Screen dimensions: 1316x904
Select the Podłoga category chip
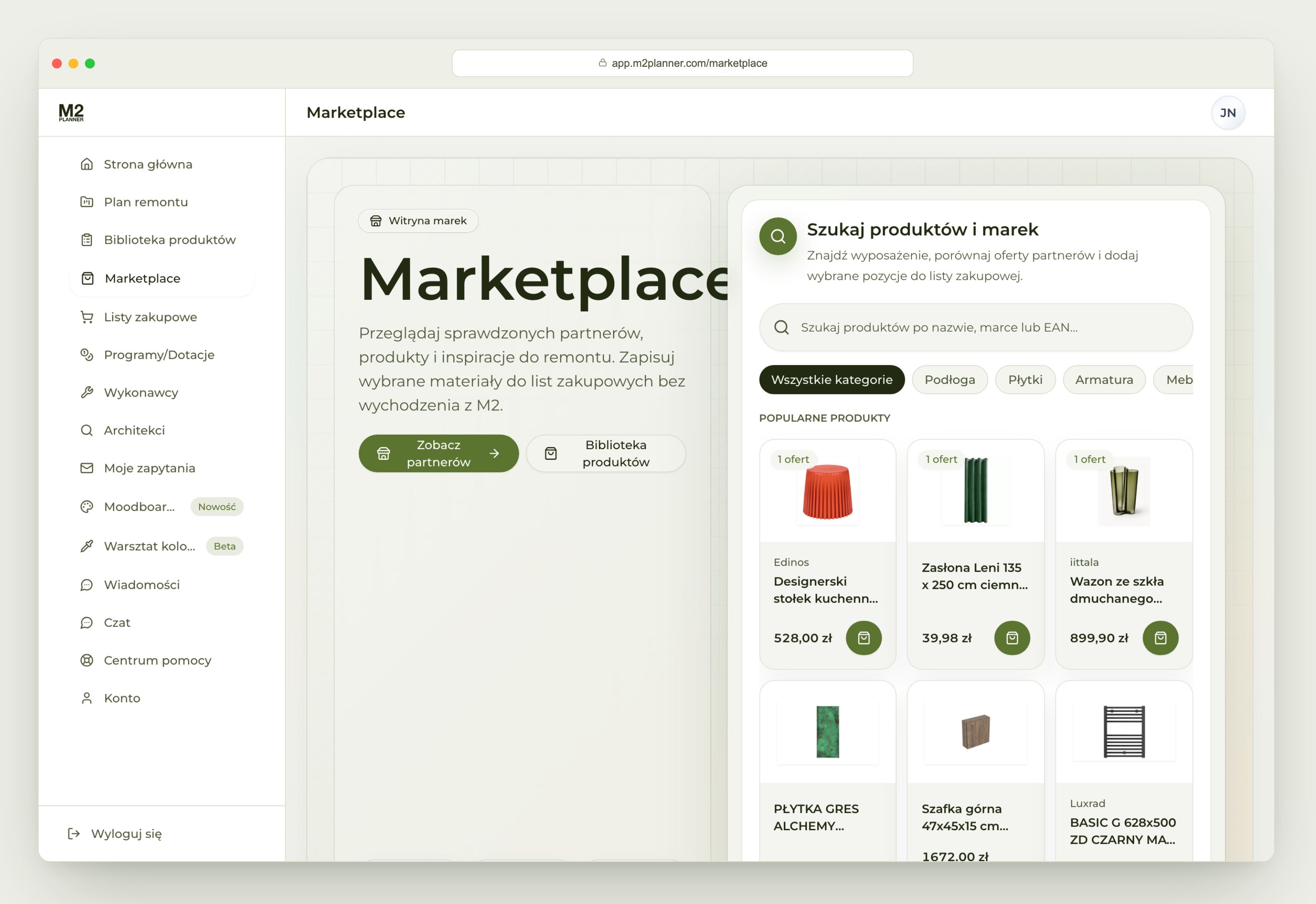pos(949,379)
